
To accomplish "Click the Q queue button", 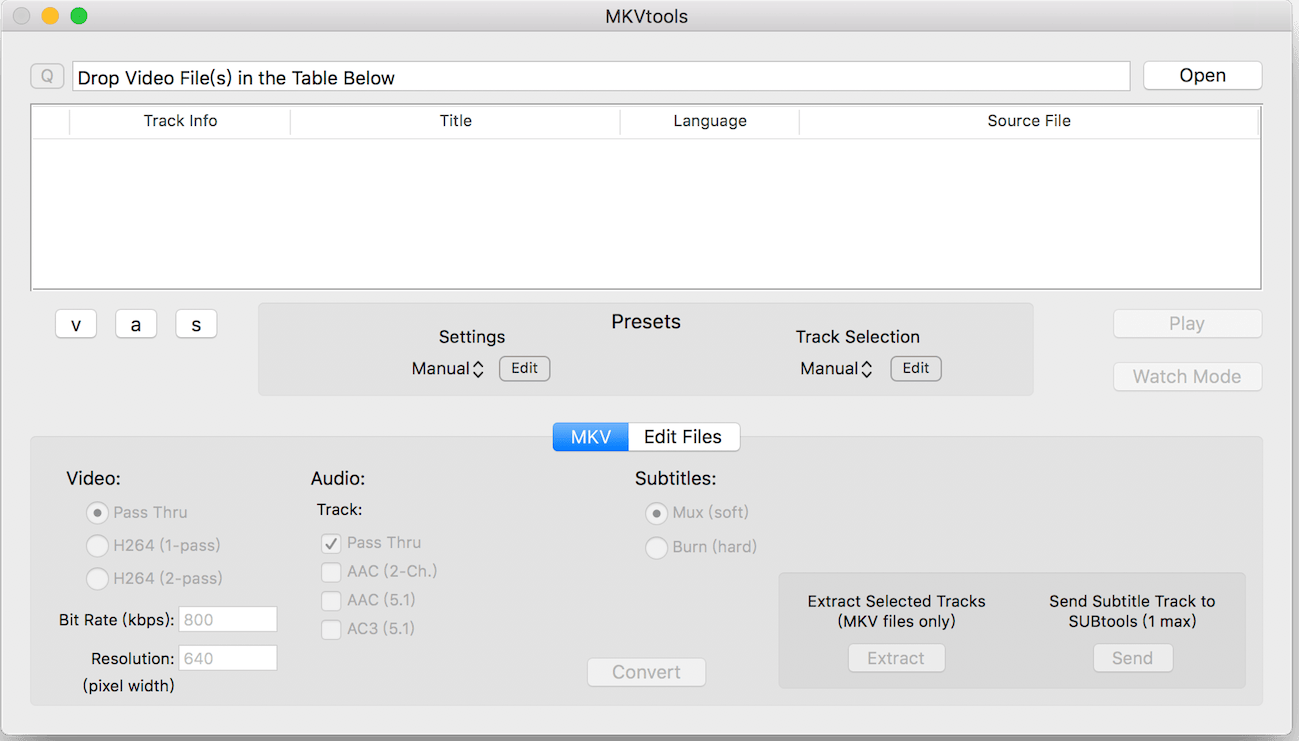I will pos(47,76).
